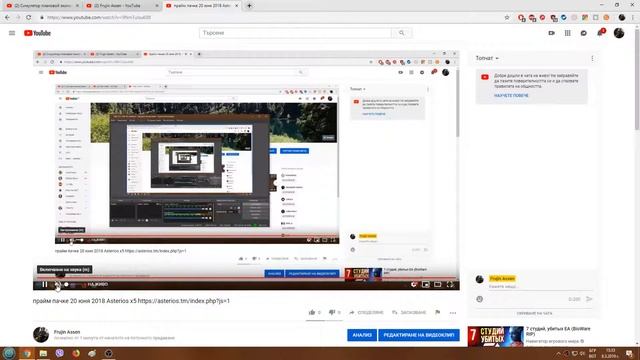Open the YouTube messages icon

click(584, 33)
